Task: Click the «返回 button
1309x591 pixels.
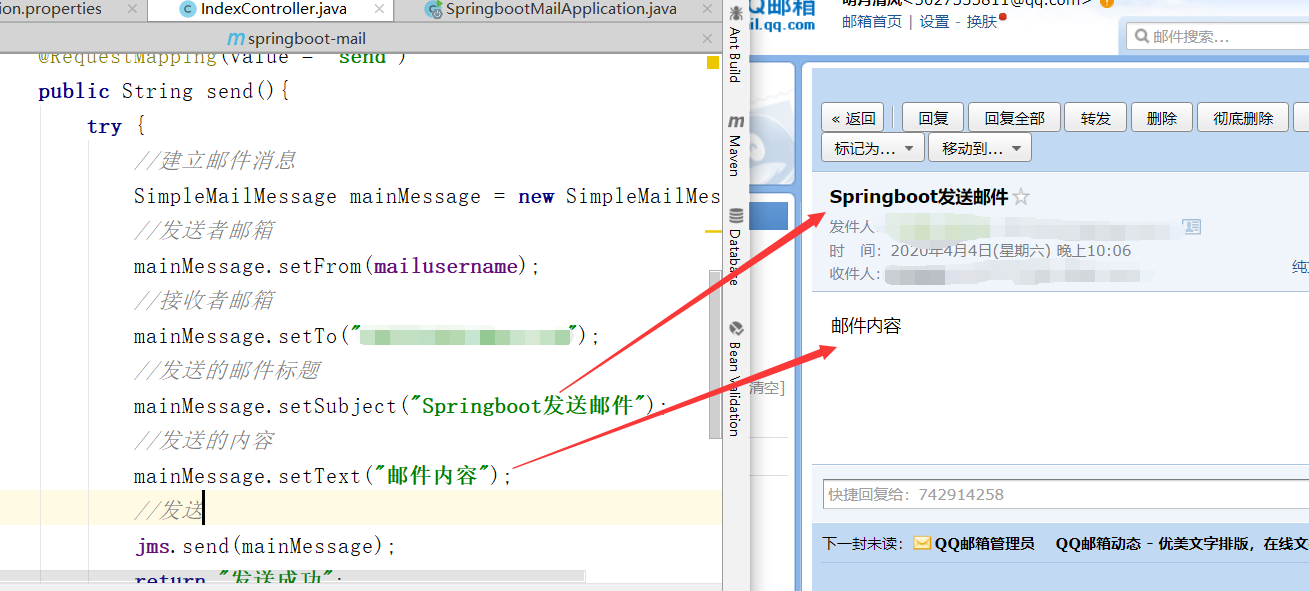Action: 853,117
